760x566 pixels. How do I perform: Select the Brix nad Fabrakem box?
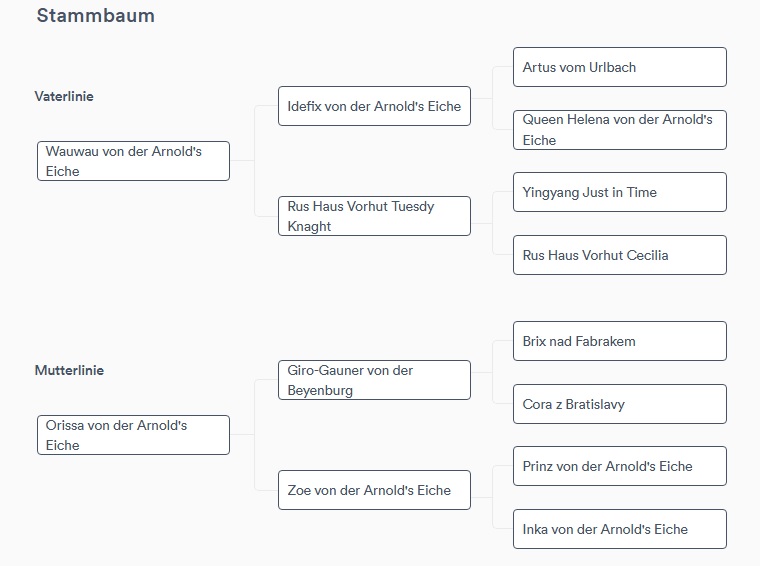[x=620, y=341]
